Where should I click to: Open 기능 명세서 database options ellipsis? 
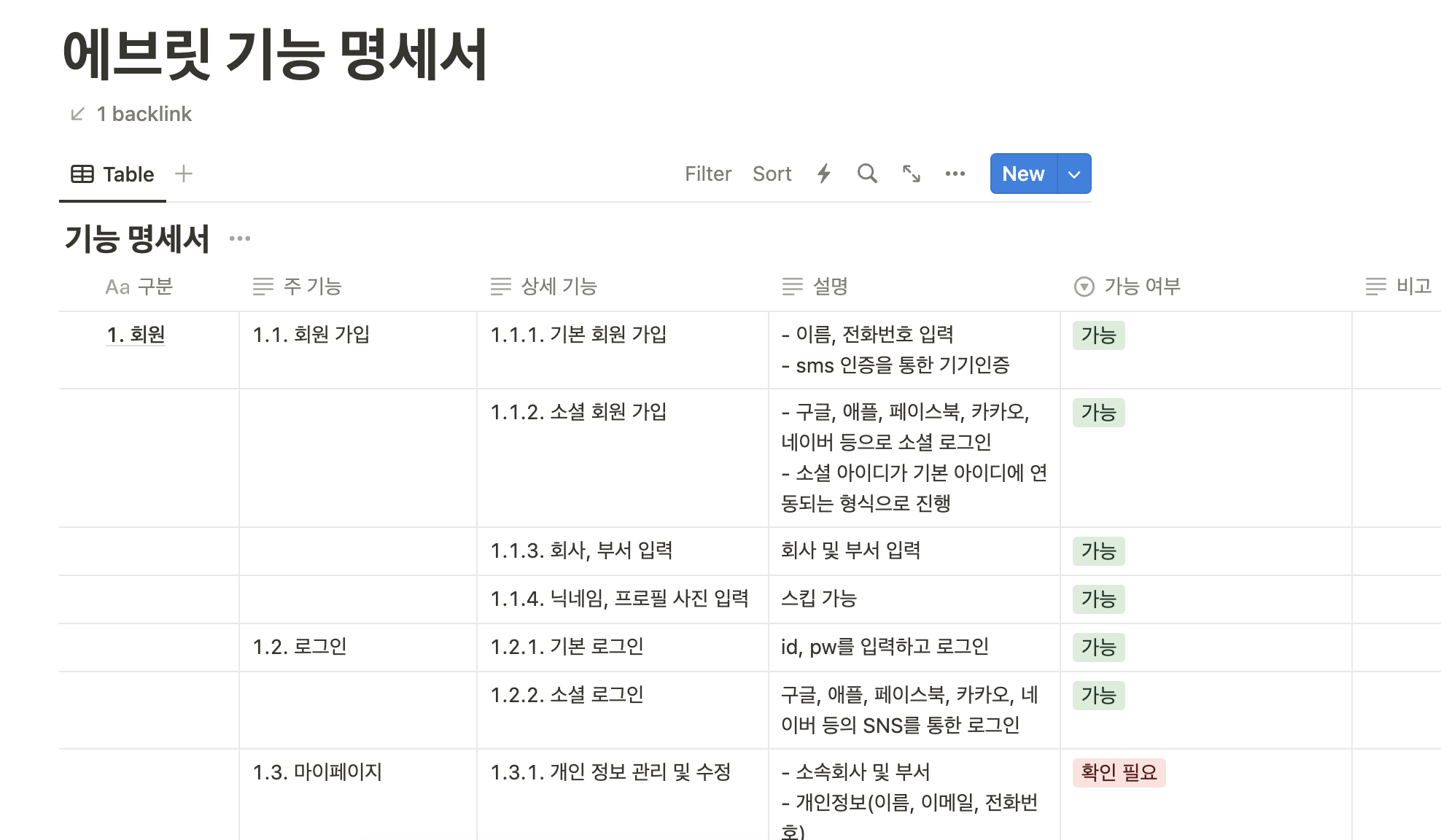pos(240,238)
